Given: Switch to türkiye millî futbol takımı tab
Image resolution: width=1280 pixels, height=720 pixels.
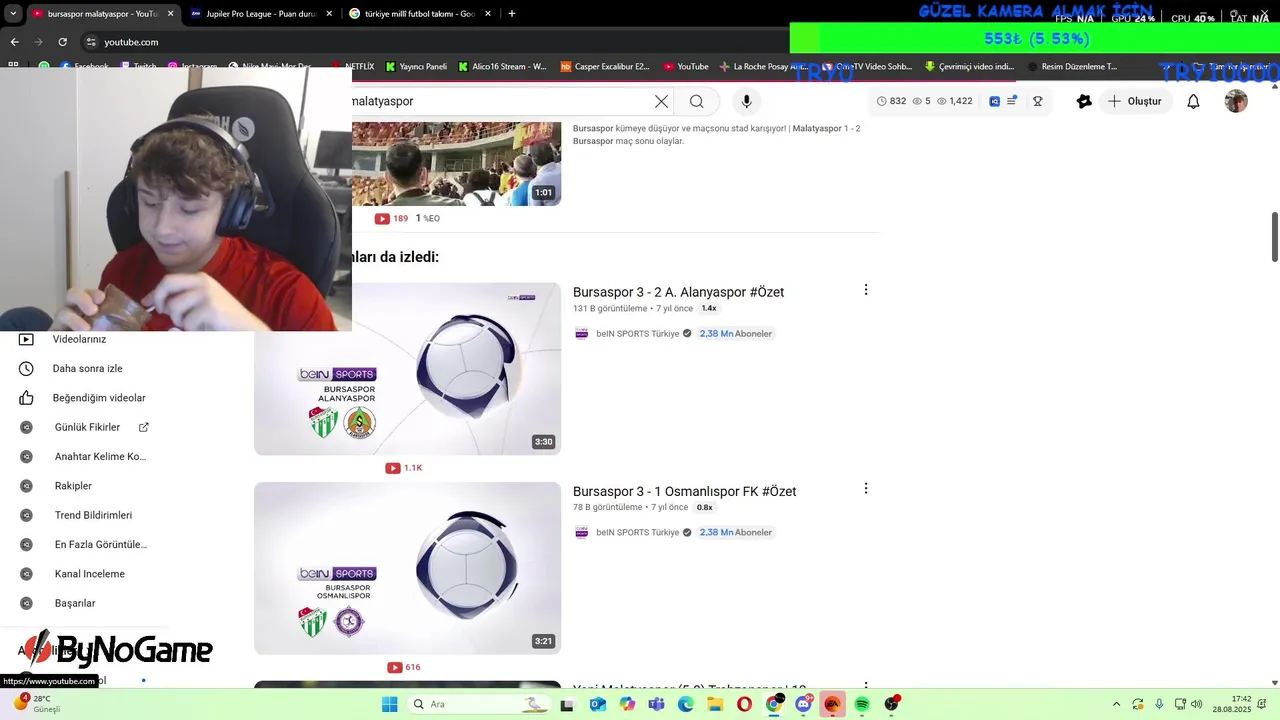Looking at the screenshot, I should pos(420,14).
